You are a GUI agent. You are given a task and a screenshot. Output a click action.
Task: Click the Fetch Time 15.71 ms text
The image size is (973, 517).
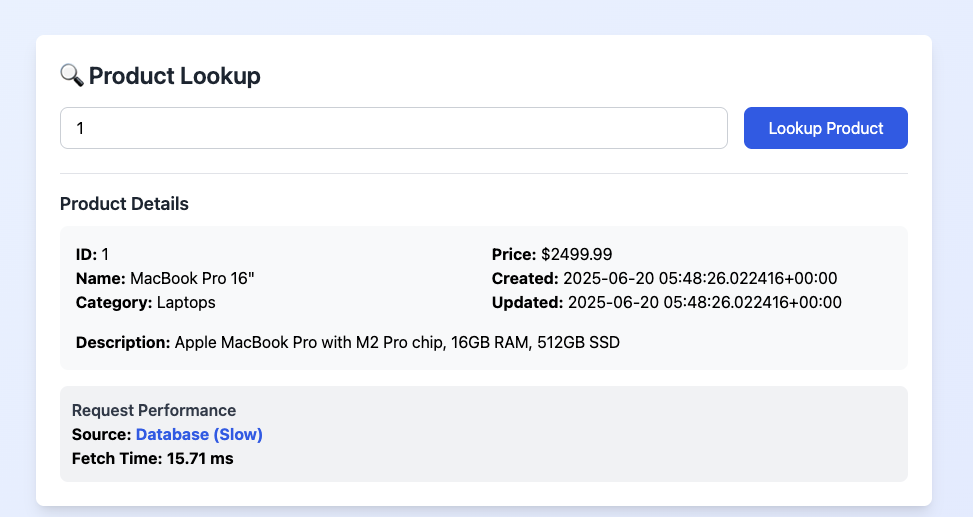point(153,459)
